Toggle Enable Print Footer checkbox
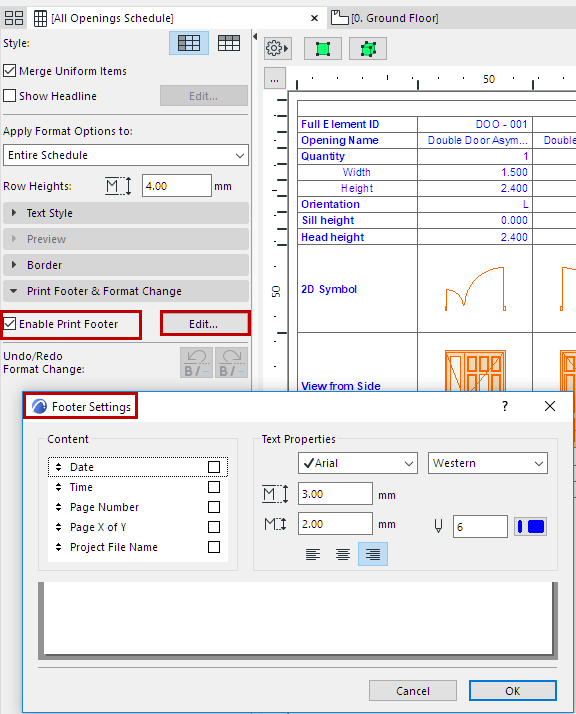The height and width of the screenshot is (714, 576). pyautogui.click(x=10, y=324)
